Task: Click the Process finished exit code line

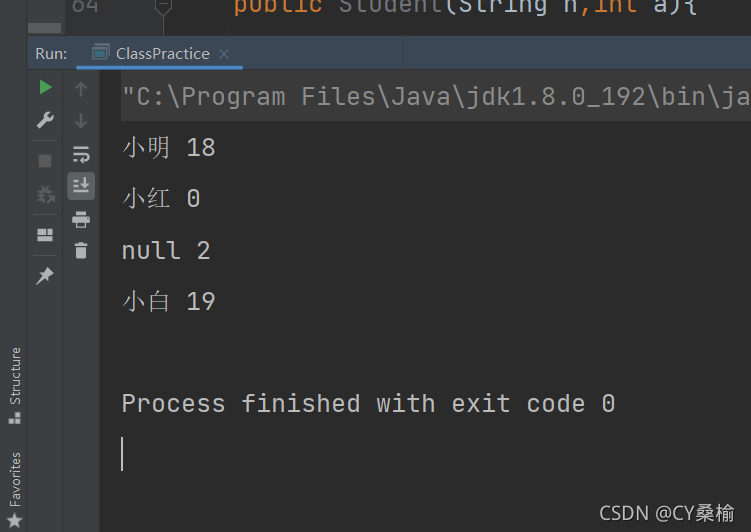Action: (368, 403)
